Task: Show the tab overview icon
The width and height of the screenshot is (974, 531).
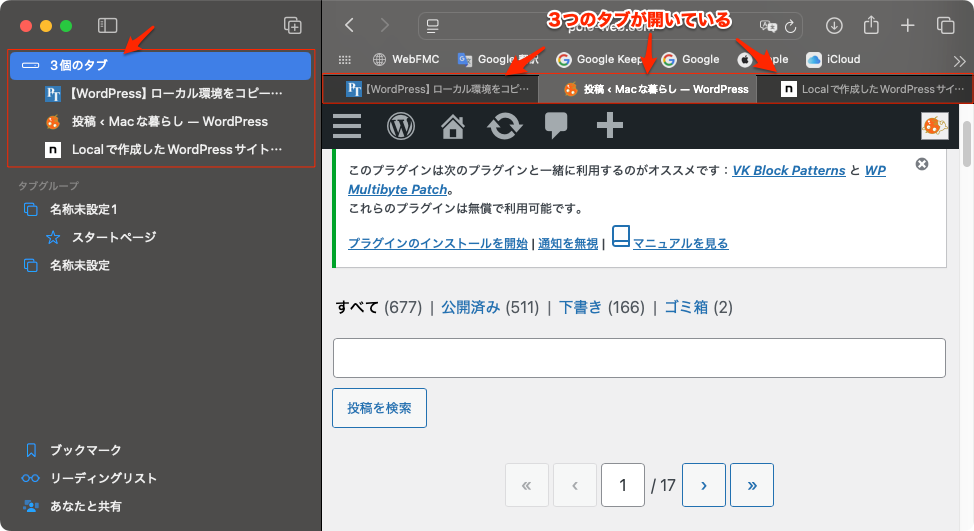Action: pyautogui.click(x=945, y=26)
